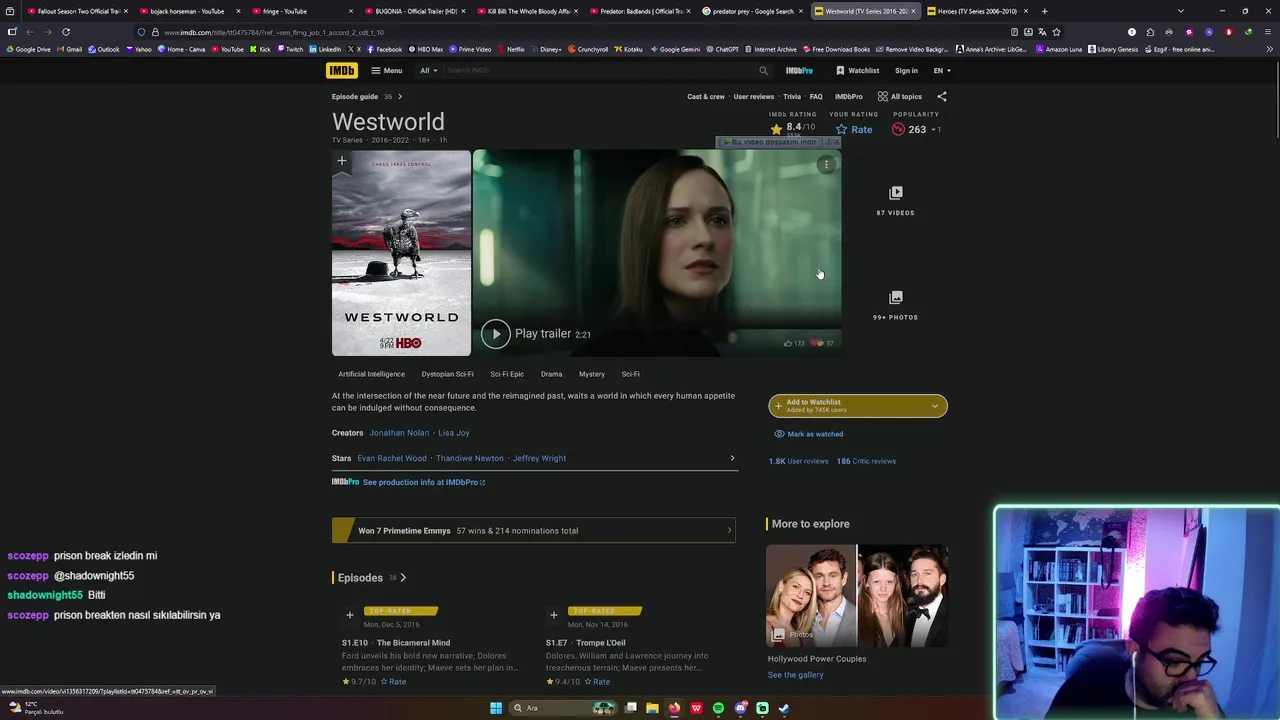Viewport: 1280px width, 720px height.
Task: Open the IMDb Menu
Action: (386, 70)
